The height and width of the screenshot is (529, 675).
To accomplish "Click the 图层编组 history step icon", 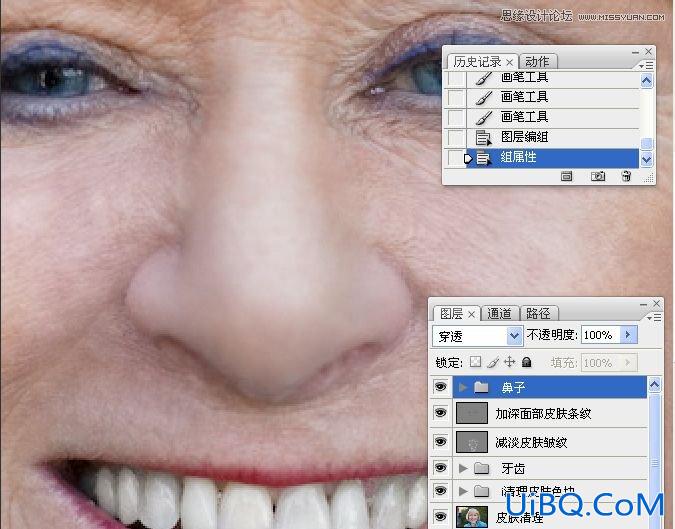I will [x=483, y=138].
